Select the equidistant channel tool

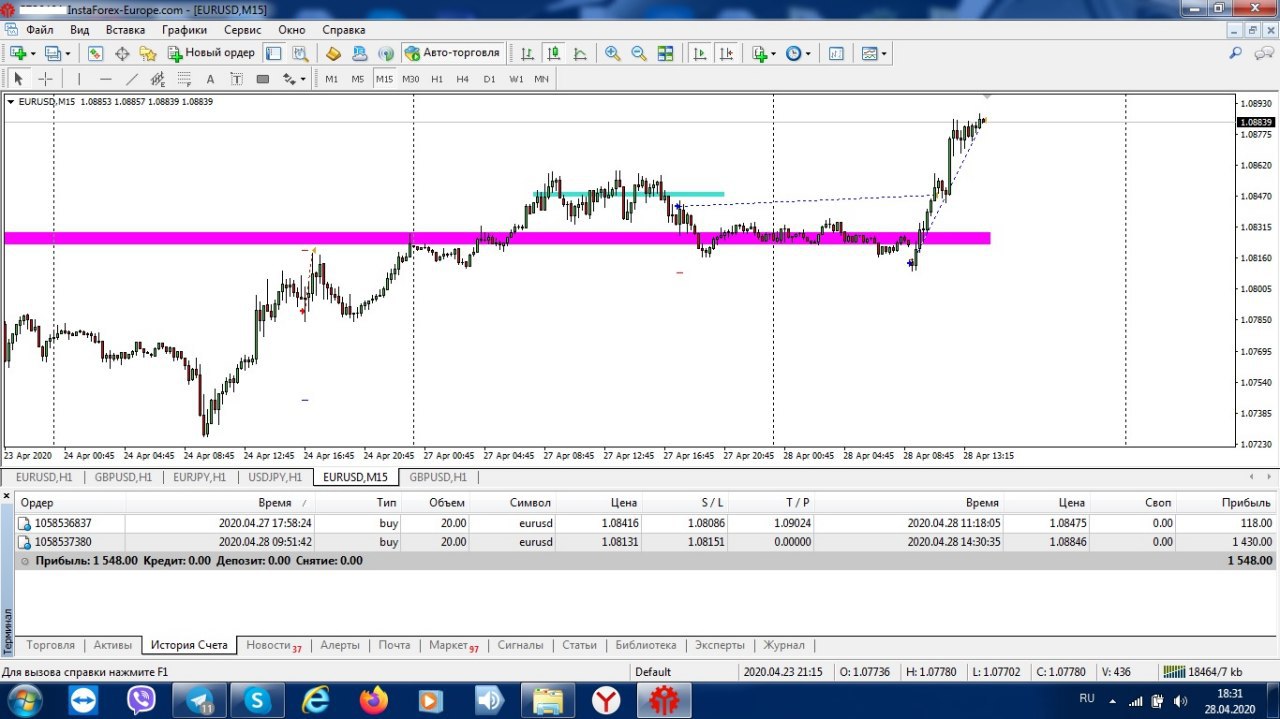[x=157, y=79]
